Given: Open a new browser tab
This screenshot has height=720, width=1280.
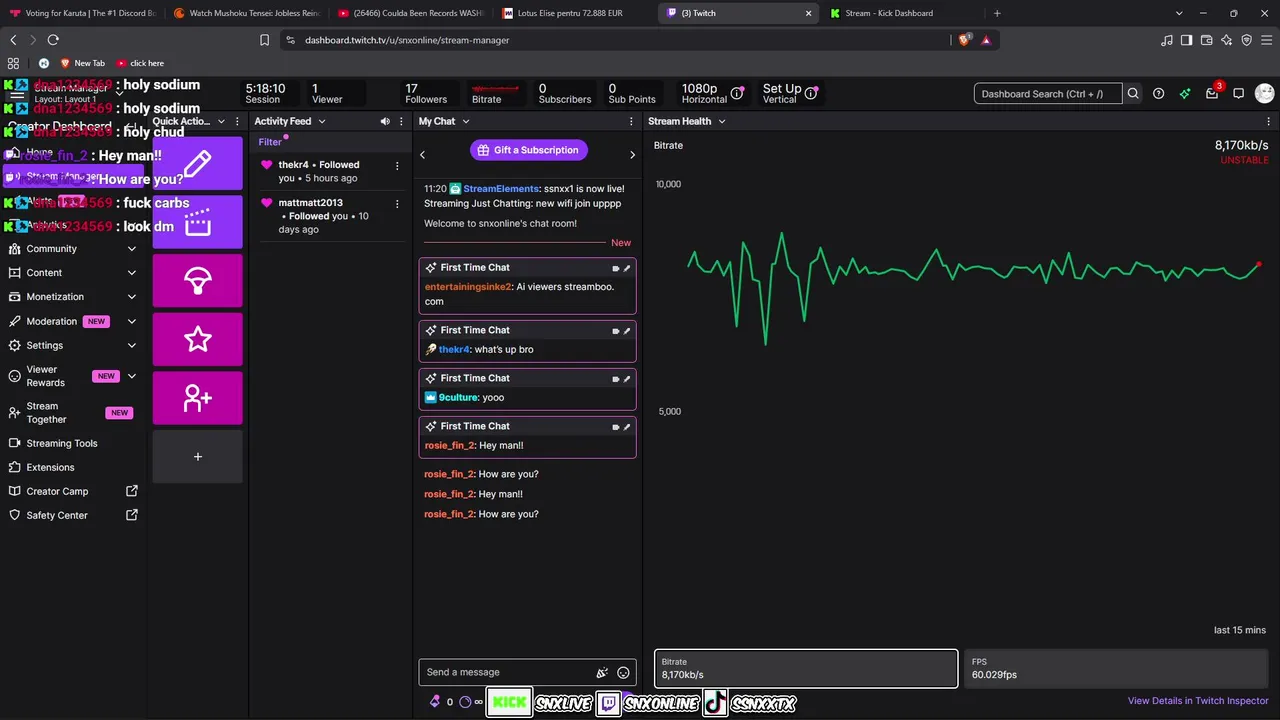Looking at the screenshot, I should 997,13.
